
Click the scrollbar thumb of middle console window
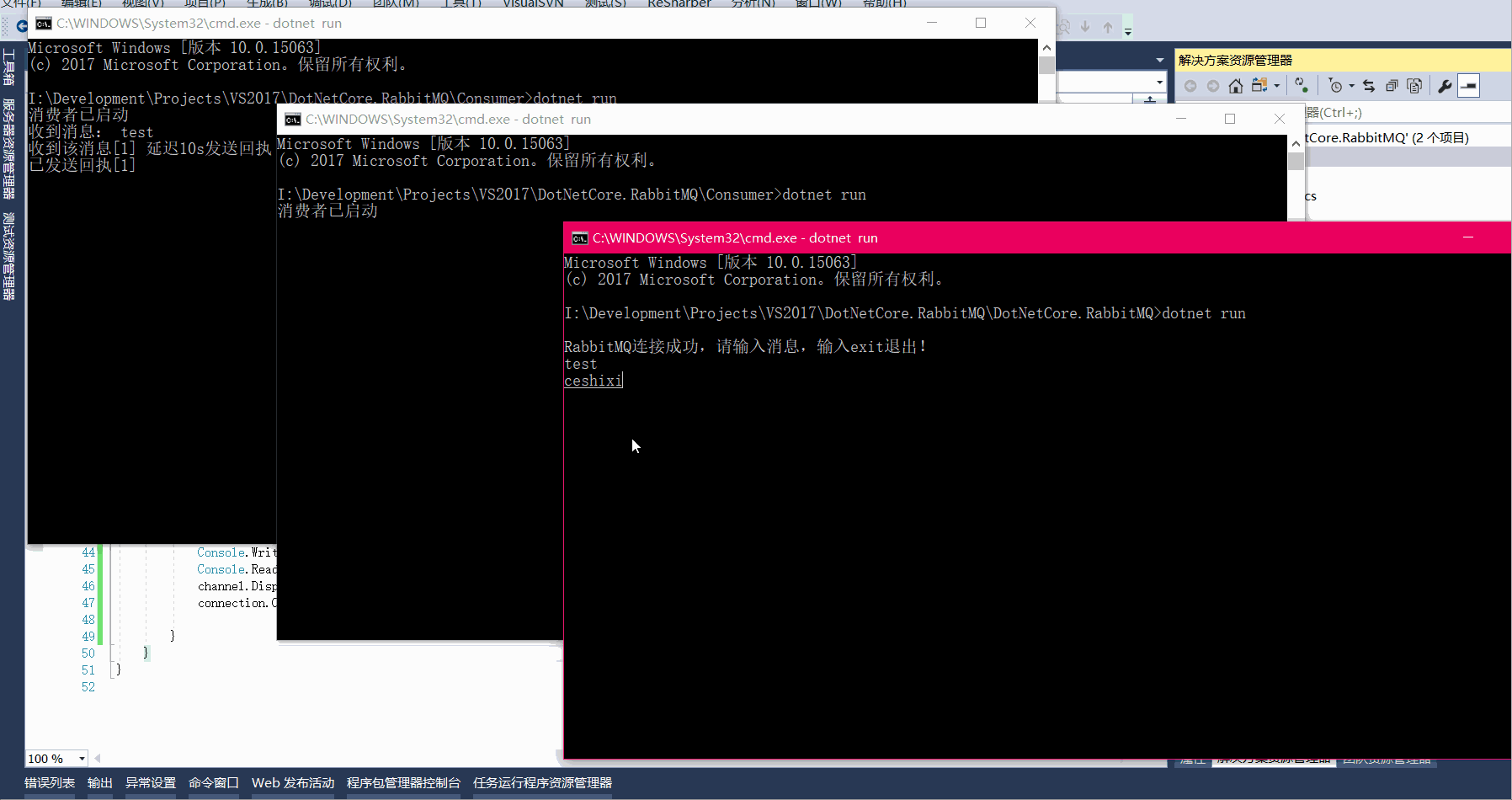pos(1296,162)
